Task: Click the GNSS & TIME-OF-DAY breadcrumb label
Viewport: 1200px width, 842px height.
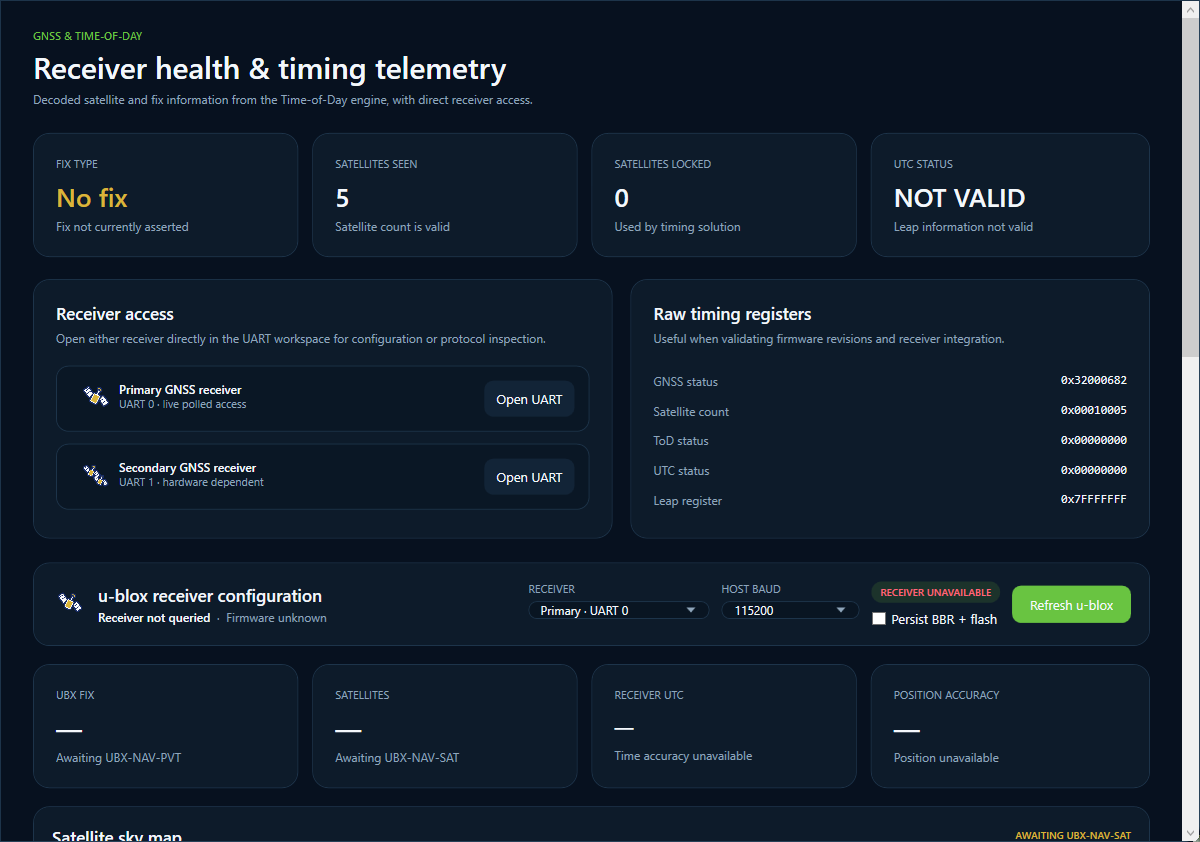Action: point(88,36)
